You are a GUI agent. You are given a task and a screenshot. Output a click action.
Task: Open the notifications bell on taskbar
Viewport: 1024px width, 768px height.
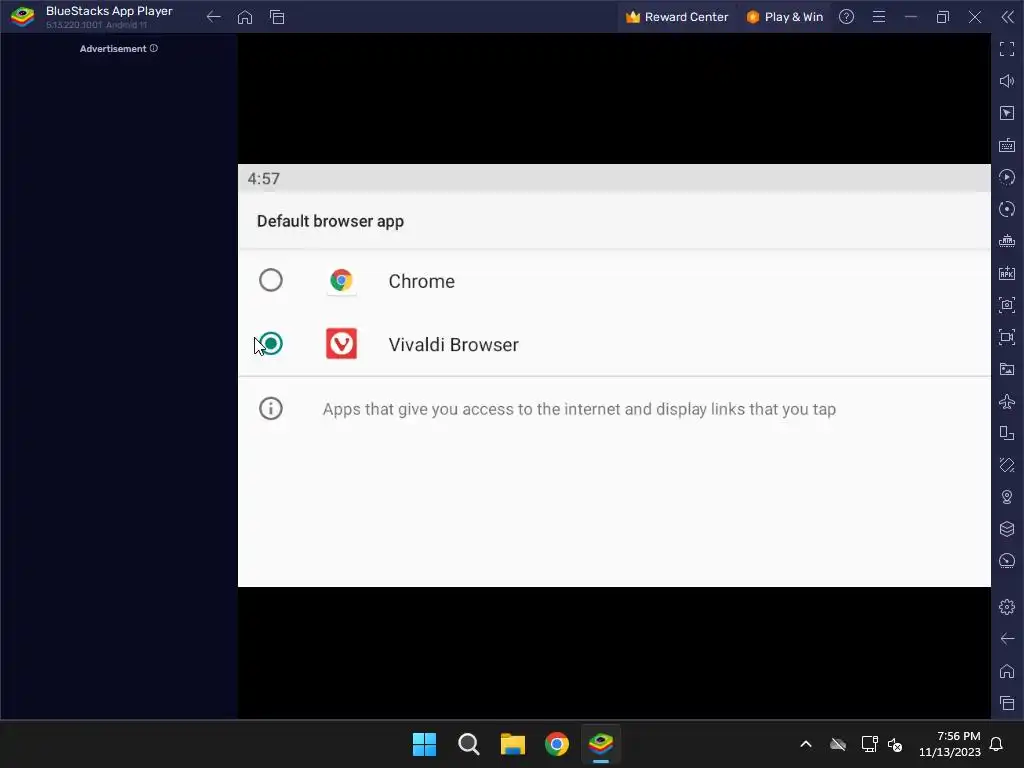[996, 744]
